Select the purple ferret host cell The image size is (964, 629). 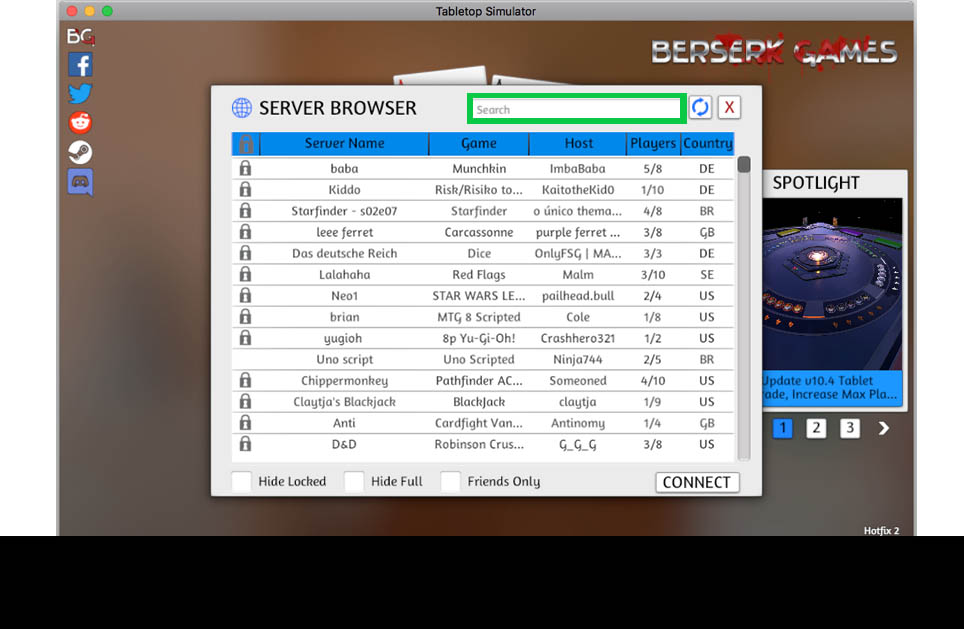[578, 232]
